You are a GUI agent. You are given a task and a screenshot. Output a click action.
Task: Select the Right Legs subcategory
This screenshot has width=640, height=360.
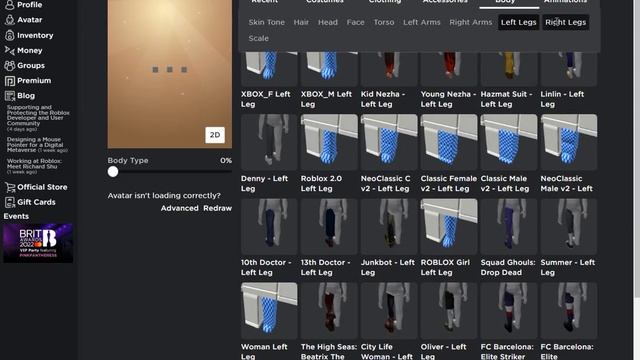[565, 22]
